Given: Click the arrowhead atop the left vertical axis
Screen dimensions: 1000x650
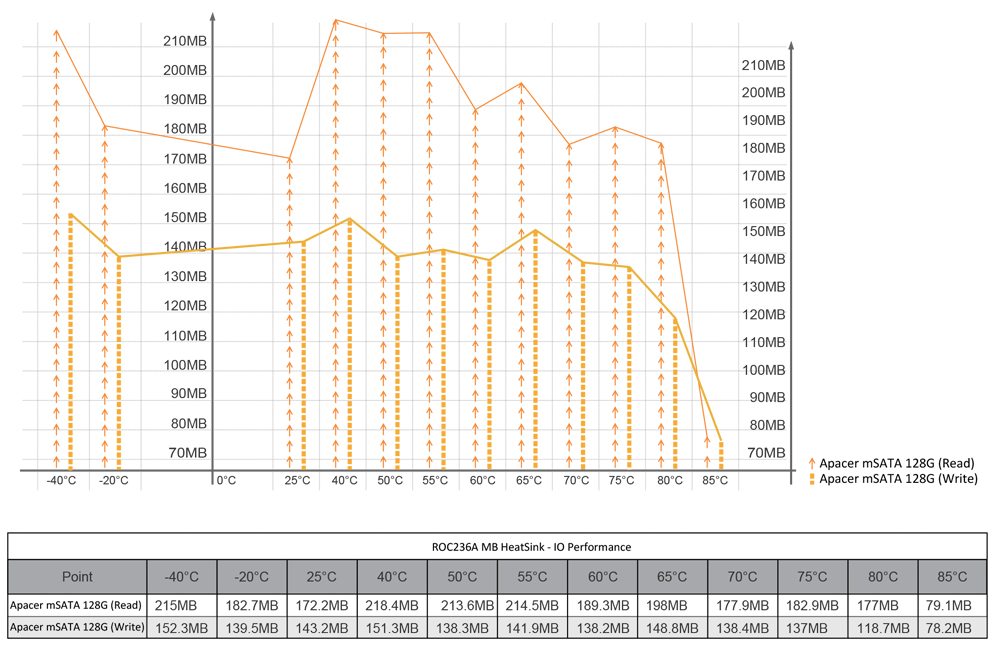Looking at the screenshot, I should pyautogui.click(x=213, y=17).
